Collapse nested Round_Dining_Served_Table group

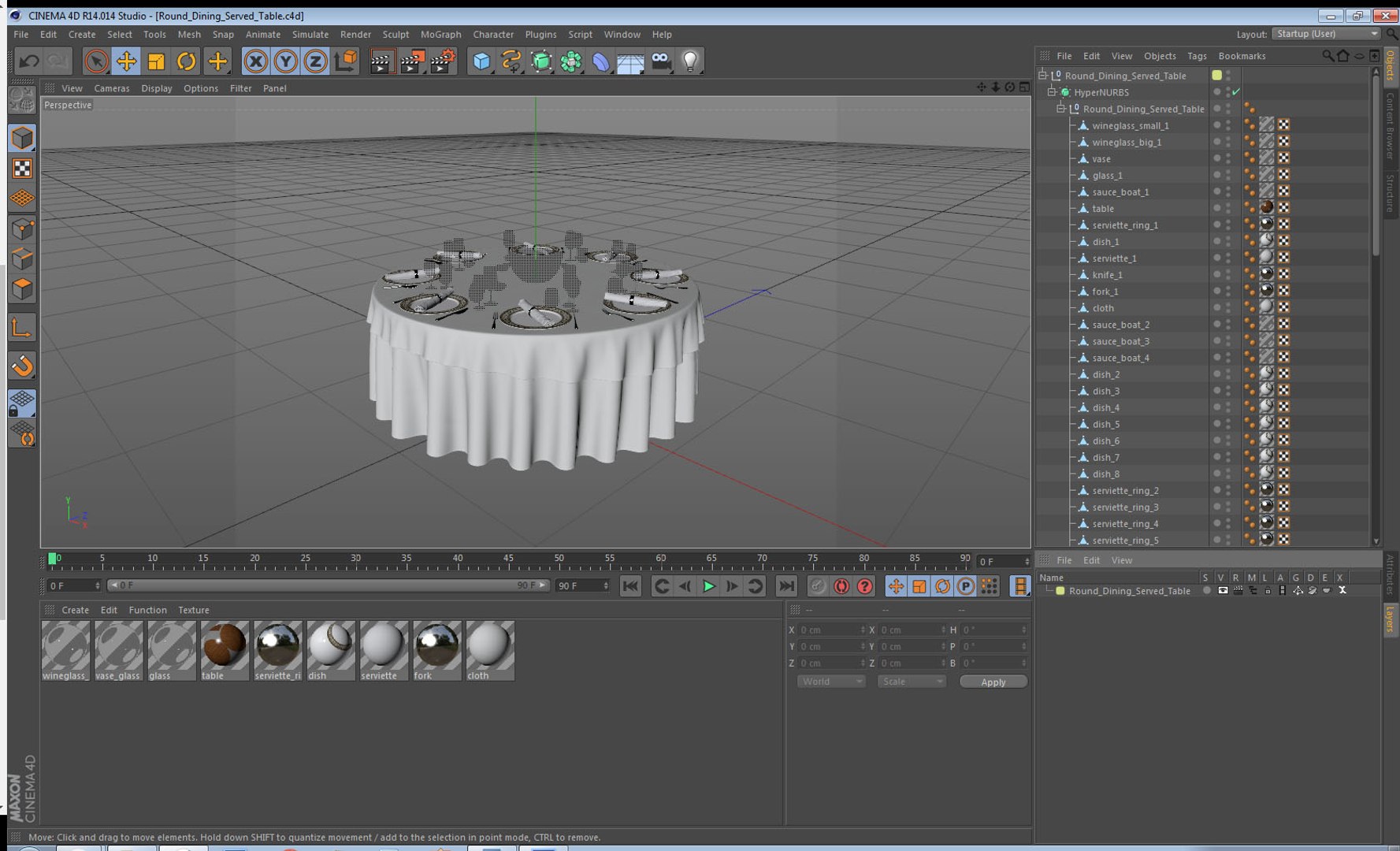[1060, 109]
